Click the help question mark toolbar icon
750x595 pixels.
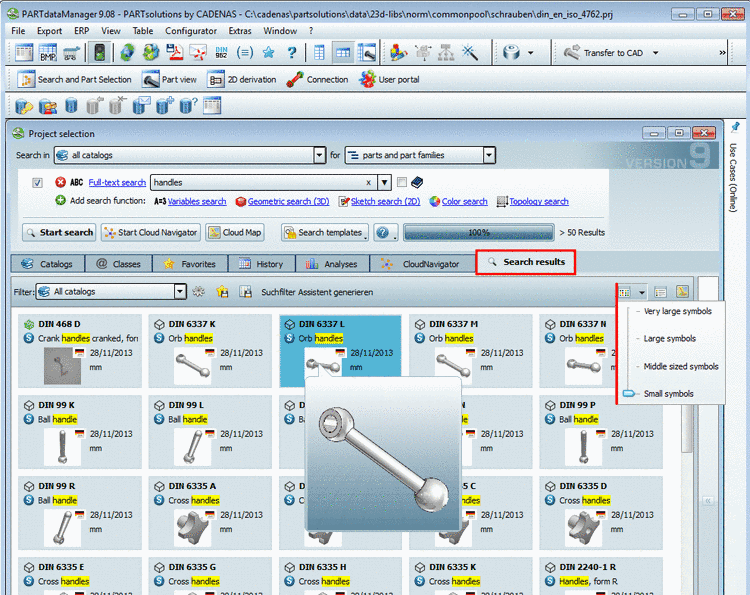[x=292, y=53]
